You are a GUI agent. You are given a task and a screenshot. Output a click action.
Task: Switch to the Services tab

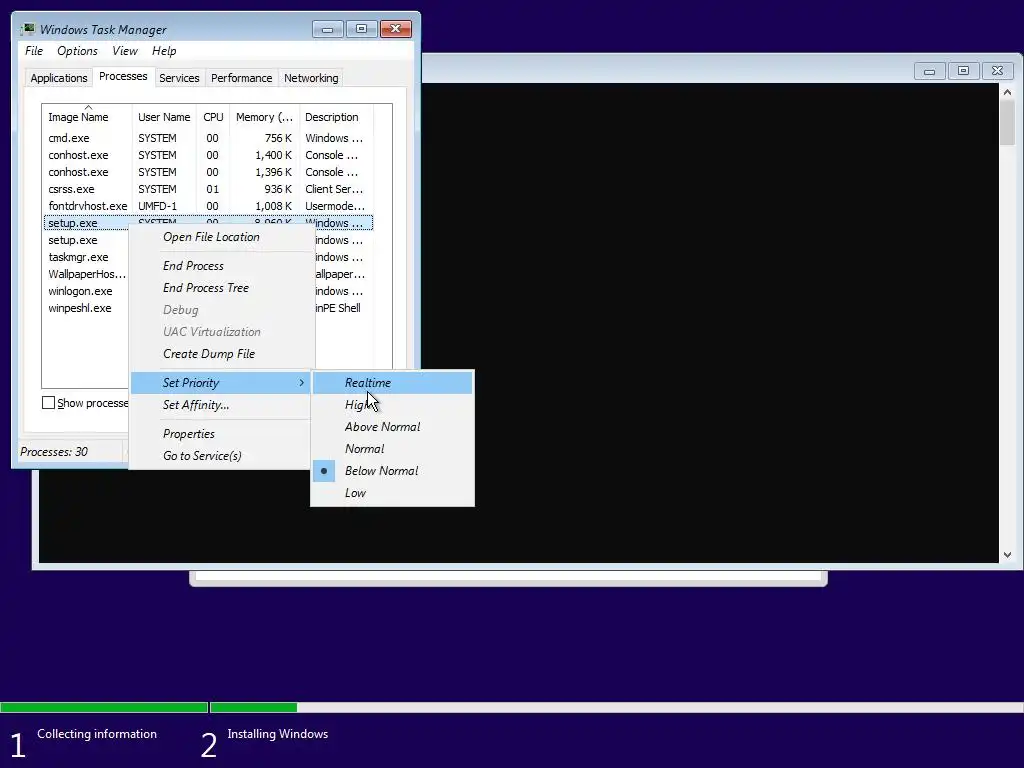(x=179, y=78)
